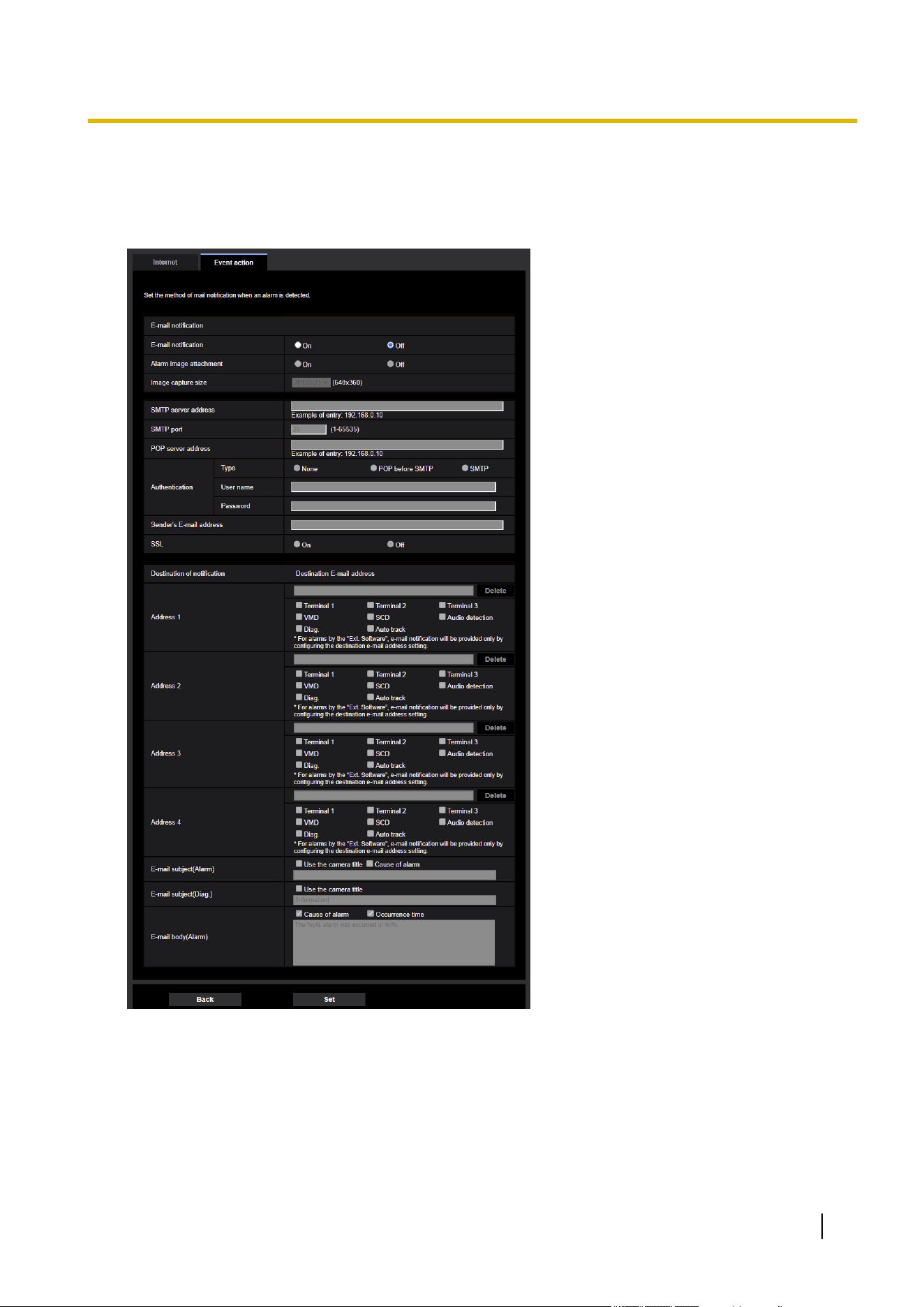Check Terminal 2 for Address 1

tap(371, 605)
